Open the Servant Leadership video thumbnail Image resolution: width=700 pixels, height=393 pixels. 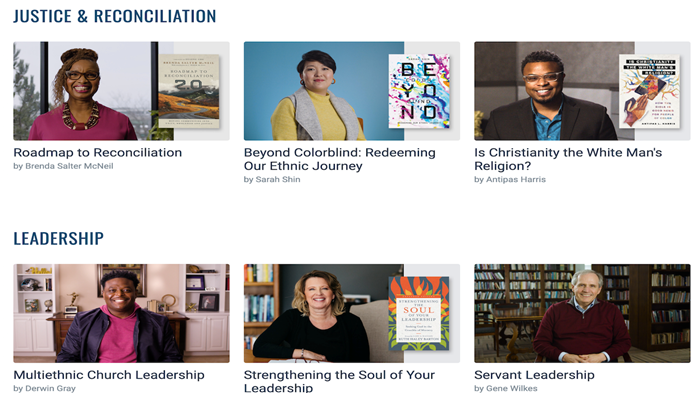click(582, 313)
